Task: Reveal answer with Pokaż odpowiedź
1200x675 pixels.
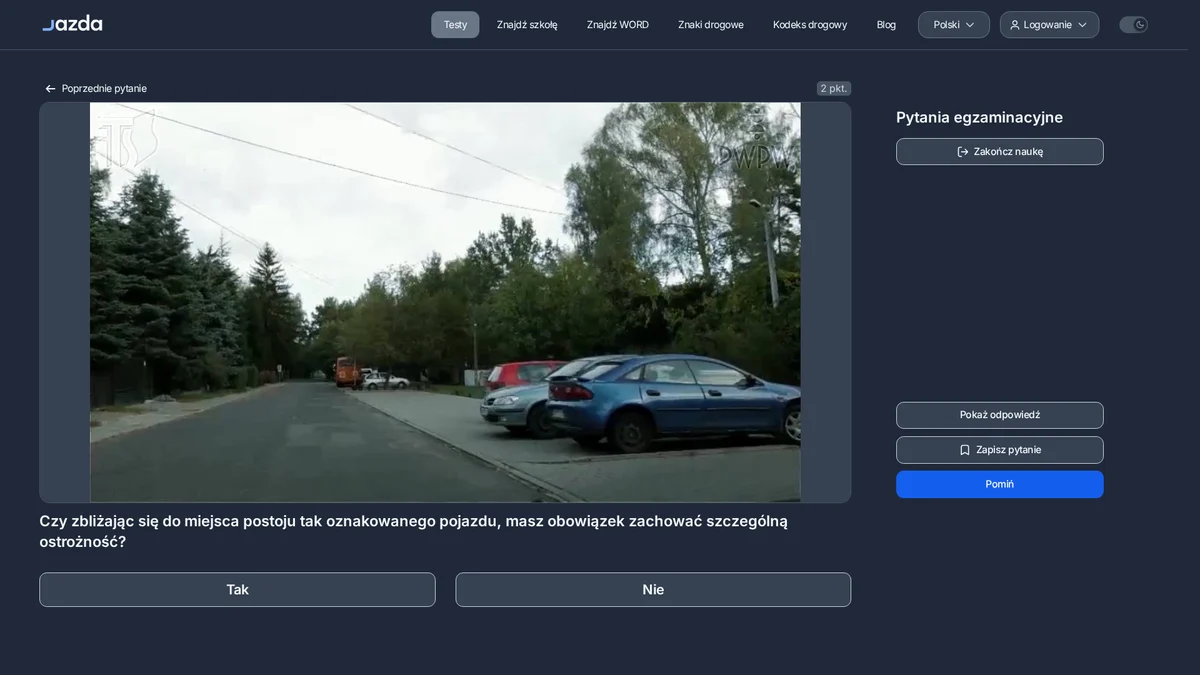Action: coord(1000,415)
